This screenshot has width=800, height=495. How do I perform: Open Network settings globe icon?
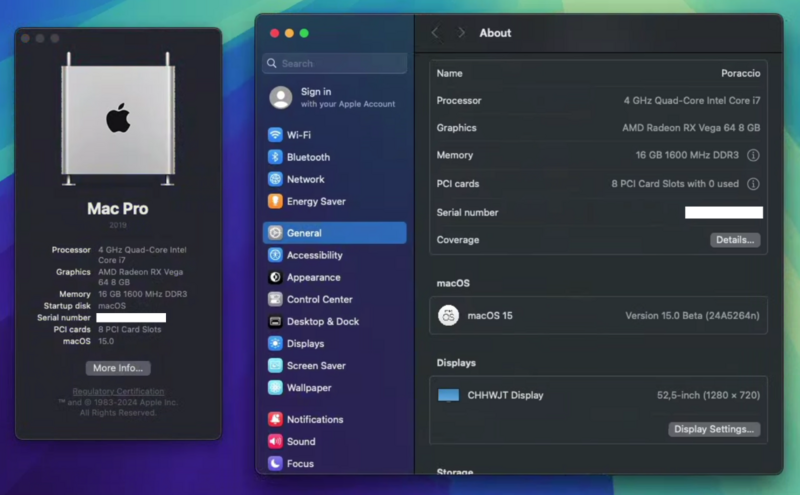[x=275, y=179]
